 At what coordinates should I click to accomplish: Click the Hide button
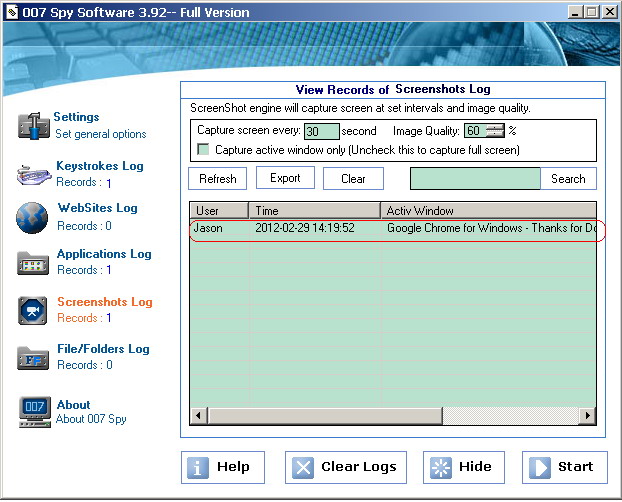click(x=464, y=467)
